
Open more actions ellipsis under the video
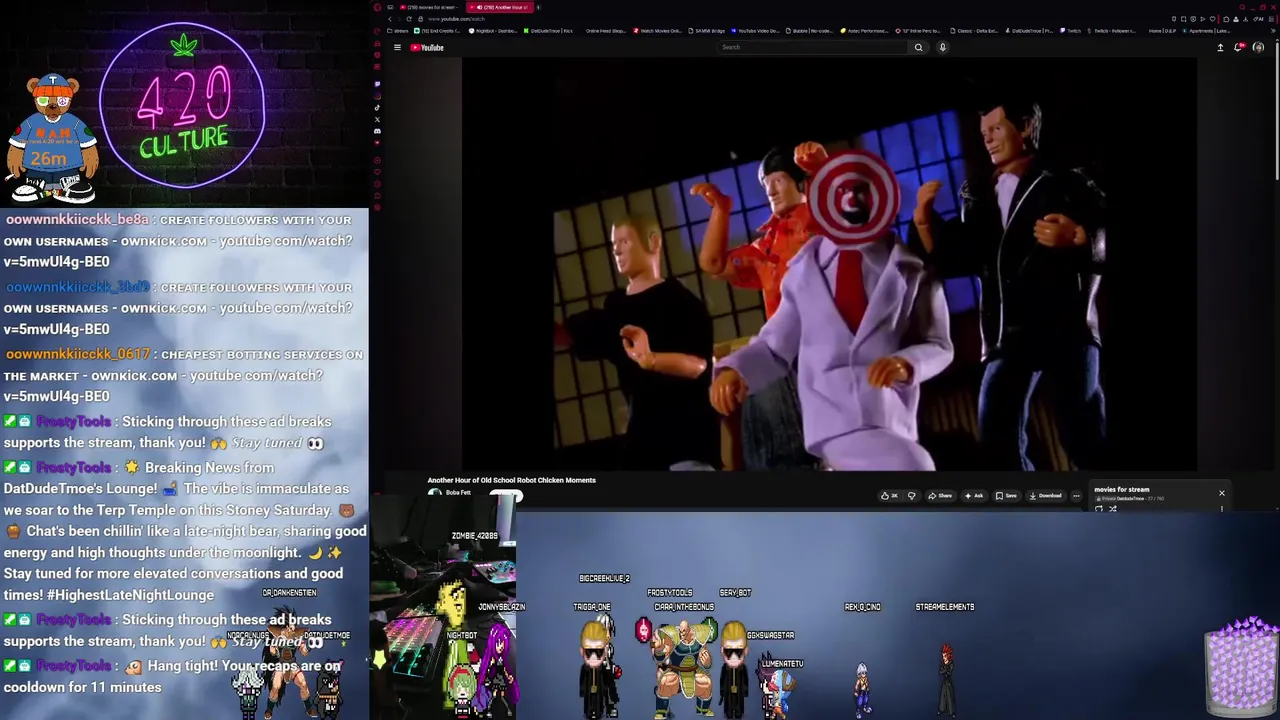1075,496
